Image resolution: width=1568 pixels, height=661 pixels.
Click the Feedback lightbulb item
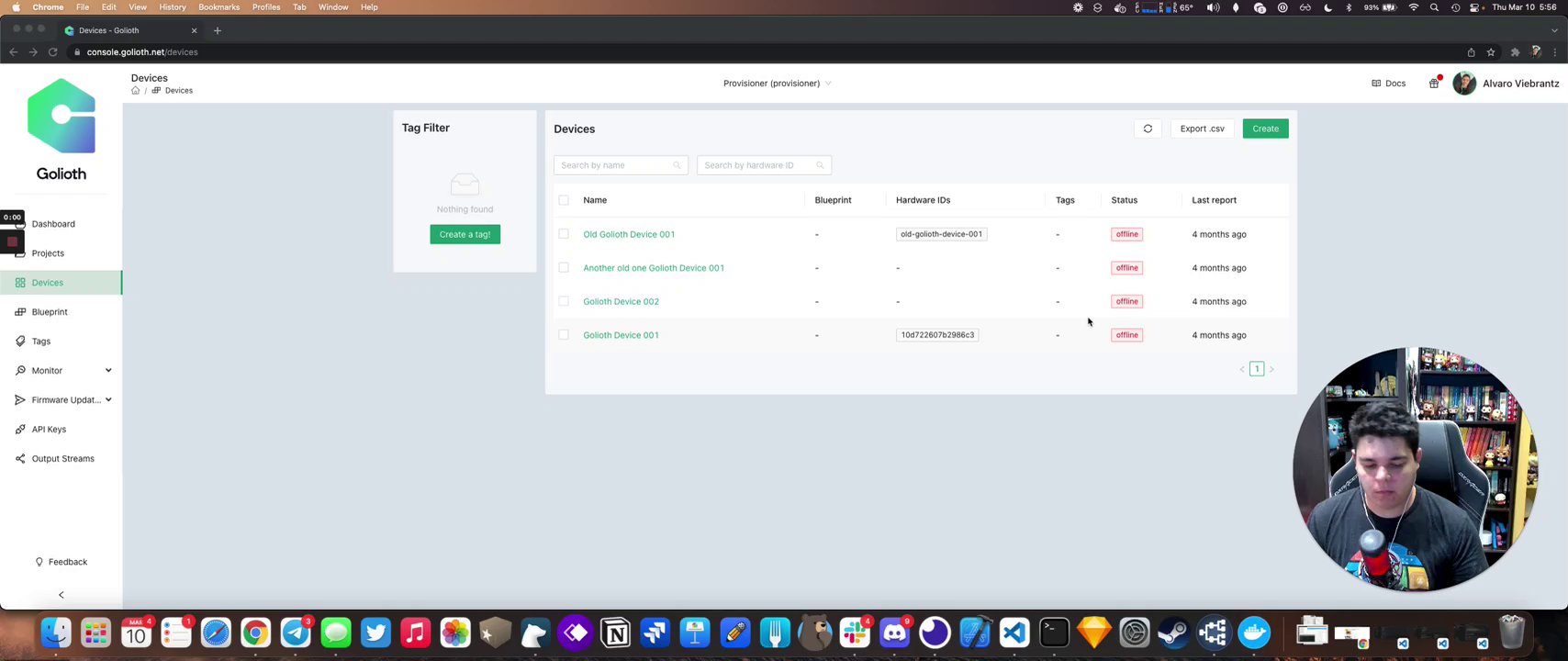point(61,562)
